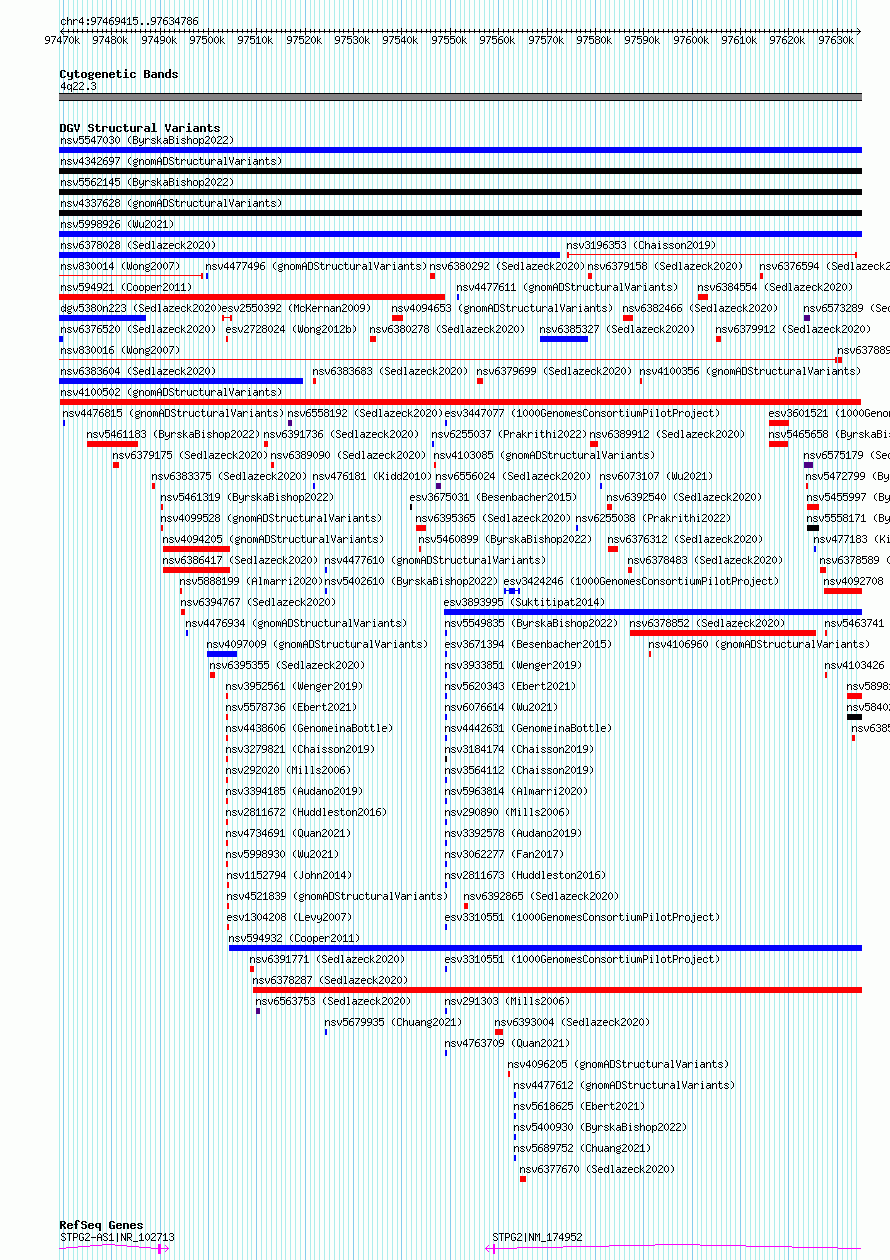Click variant label nsv6378028 (Sedlazeck2020)
This screenshot has width=890, height=1260.
coord(137,245)
